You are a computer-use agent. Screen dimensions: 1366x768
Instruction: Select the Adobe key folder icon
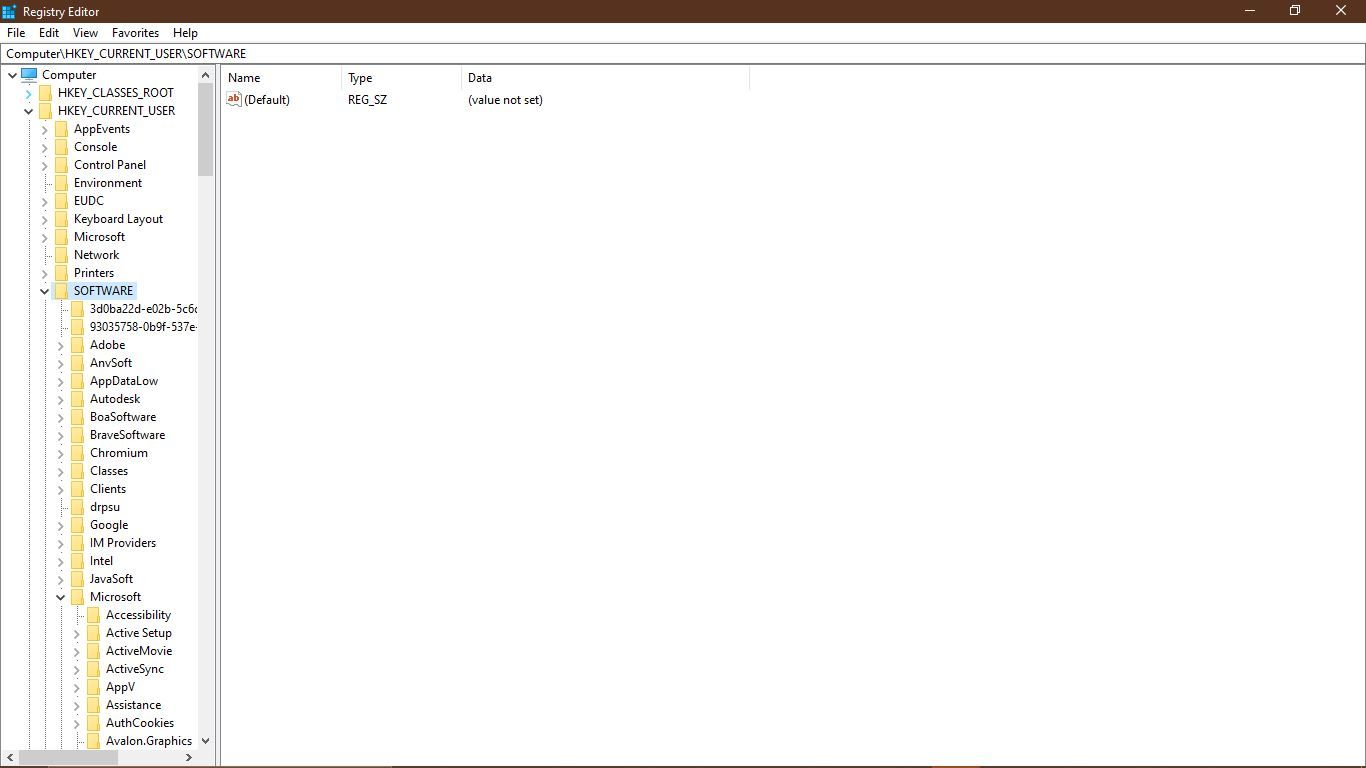78,344
